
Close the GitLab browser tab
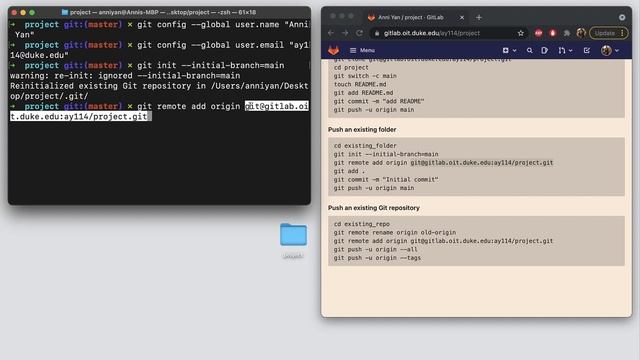[x=462, y=18]
